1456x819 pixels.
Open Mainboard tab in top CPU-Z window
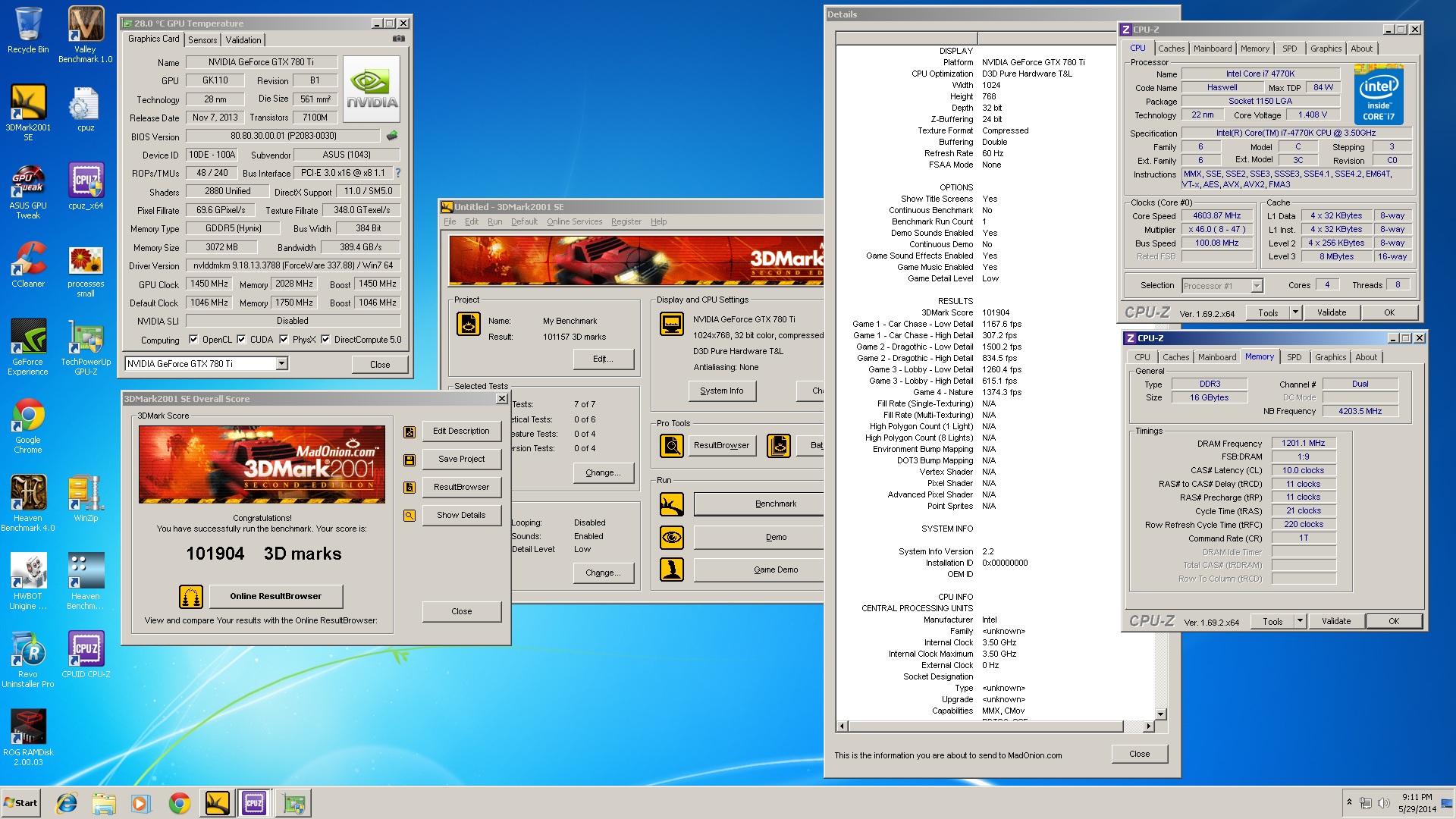coord(1213,49)
